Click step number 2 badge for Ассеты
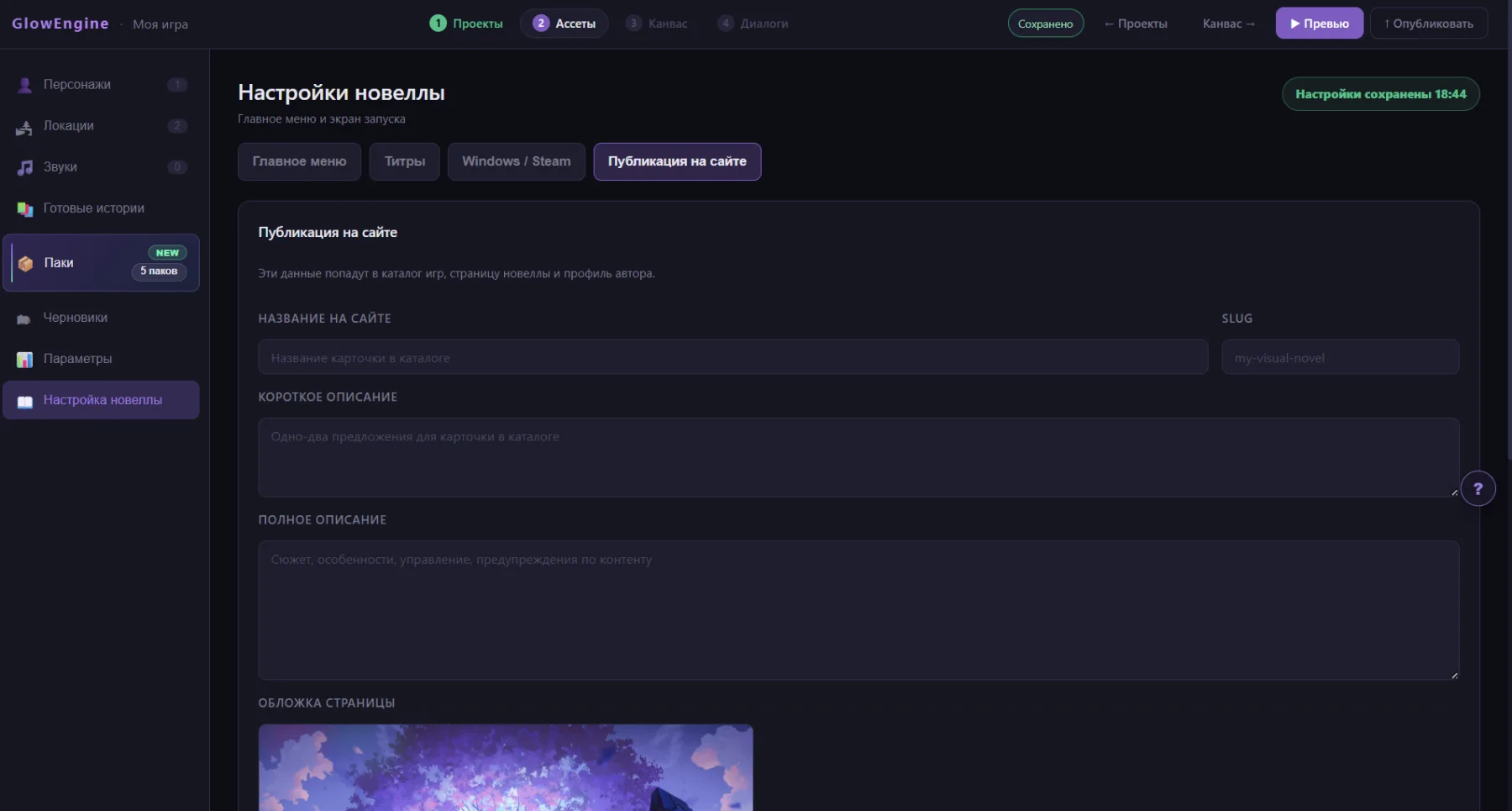Viewport: 1512px width, 811px height. pyautogui.click(x=541, y=24)
